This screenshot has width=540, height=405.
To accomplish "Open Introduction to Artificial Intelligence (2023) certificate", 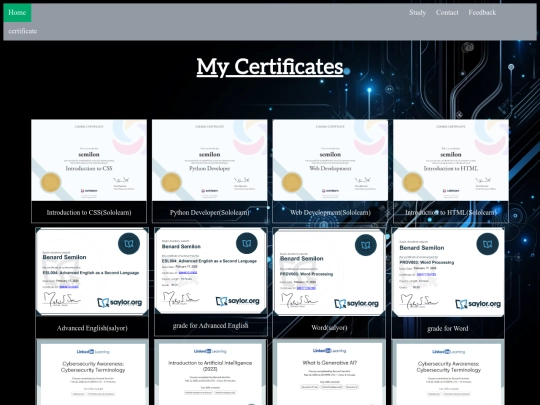I will click(210, 373).
